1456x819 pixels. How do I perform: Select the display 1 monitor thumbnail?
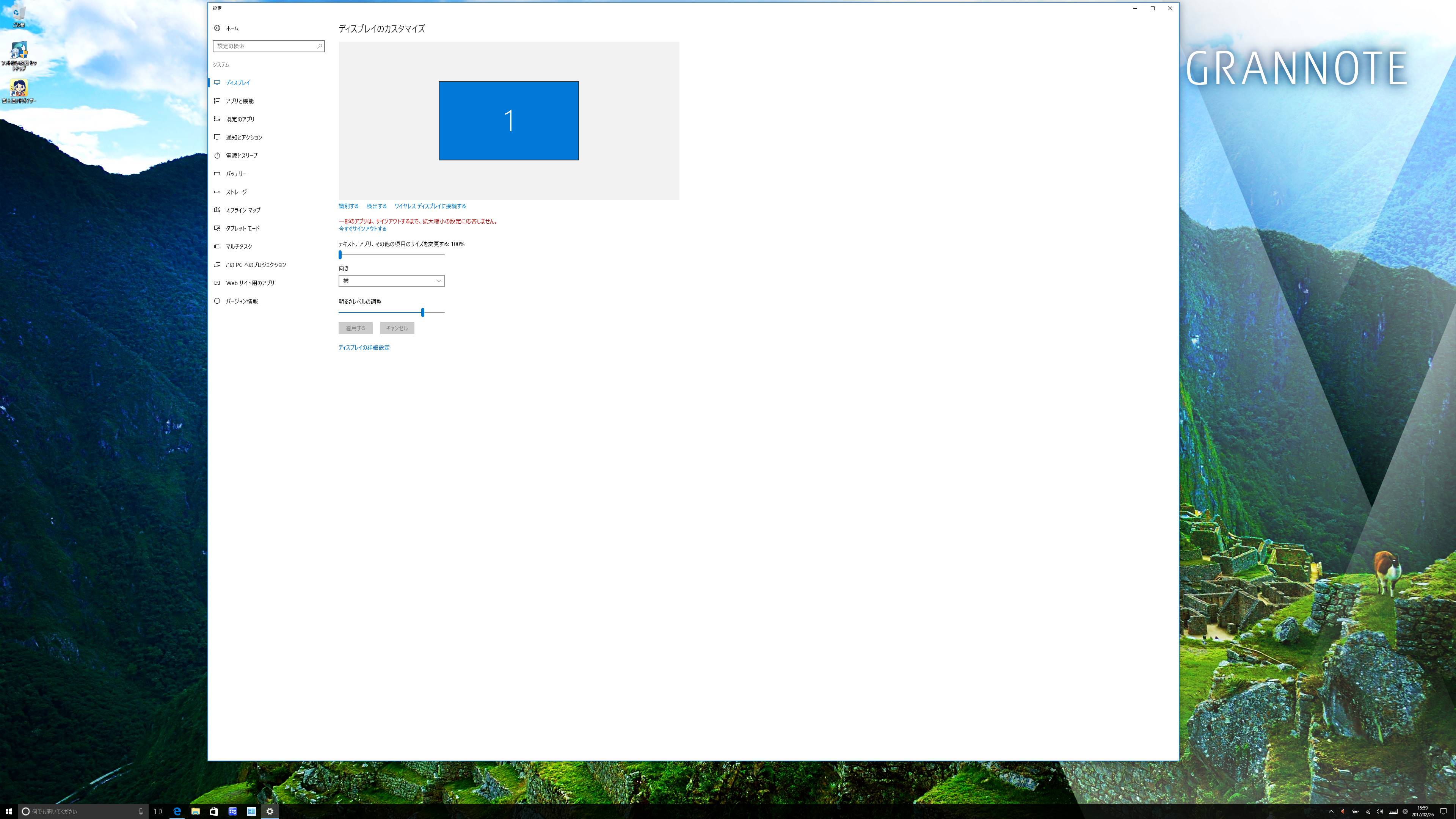point(508,121)
